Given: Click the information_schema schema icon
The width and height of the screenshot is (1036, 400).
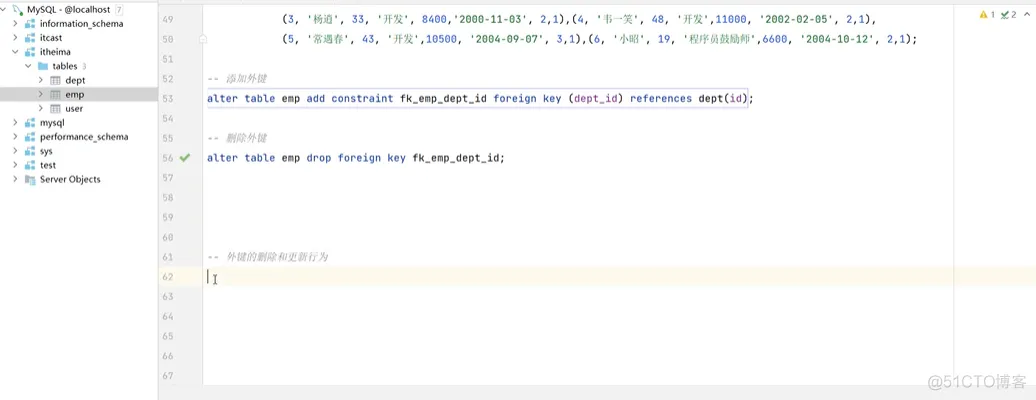Looking at the screenshot, I should [x=30, y=24].
